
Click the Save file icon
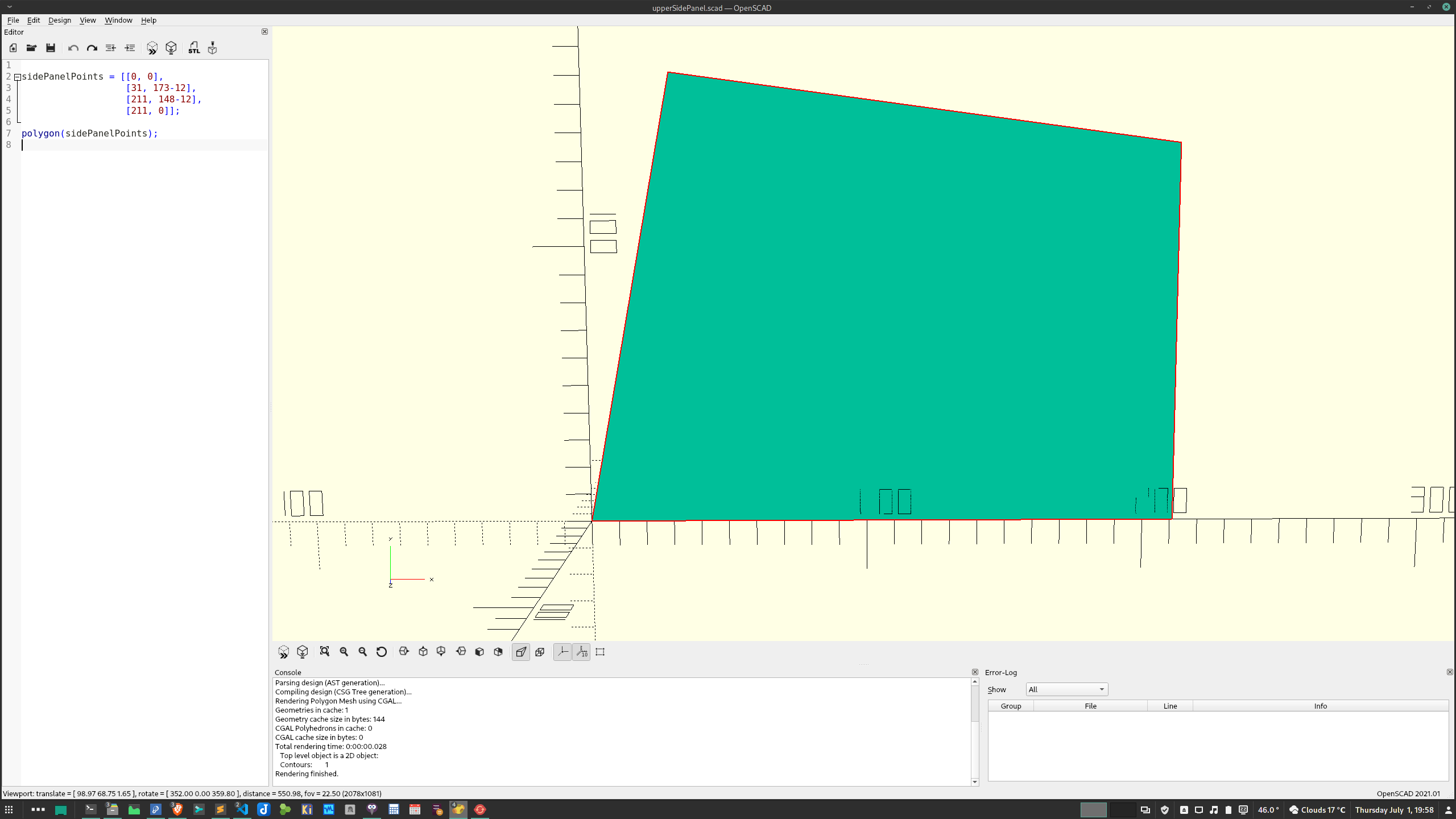51,48
